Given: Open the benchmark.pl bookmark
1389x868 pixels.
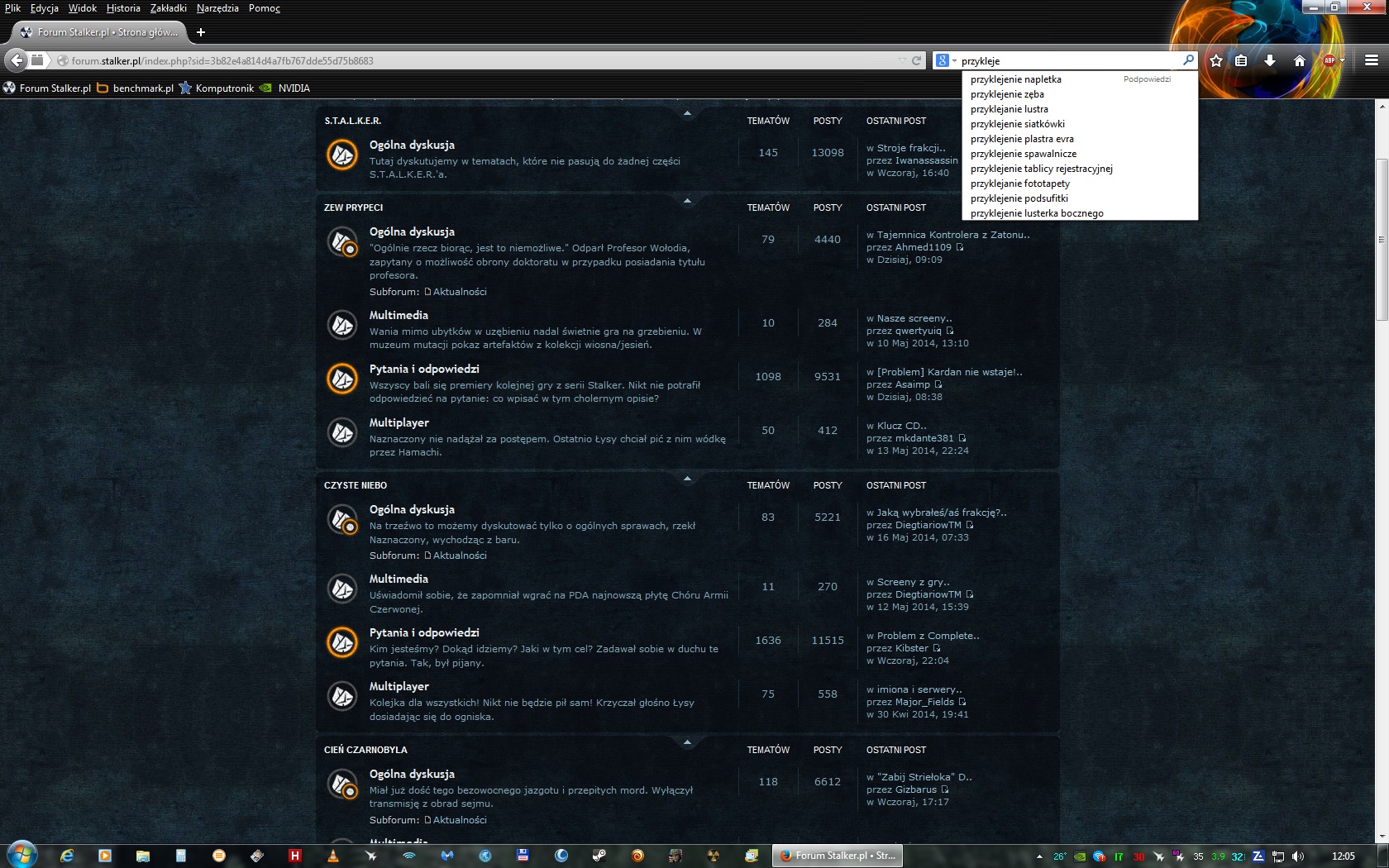Looking at the screenshot, I should pyautogui.click(x=136, y=88).
